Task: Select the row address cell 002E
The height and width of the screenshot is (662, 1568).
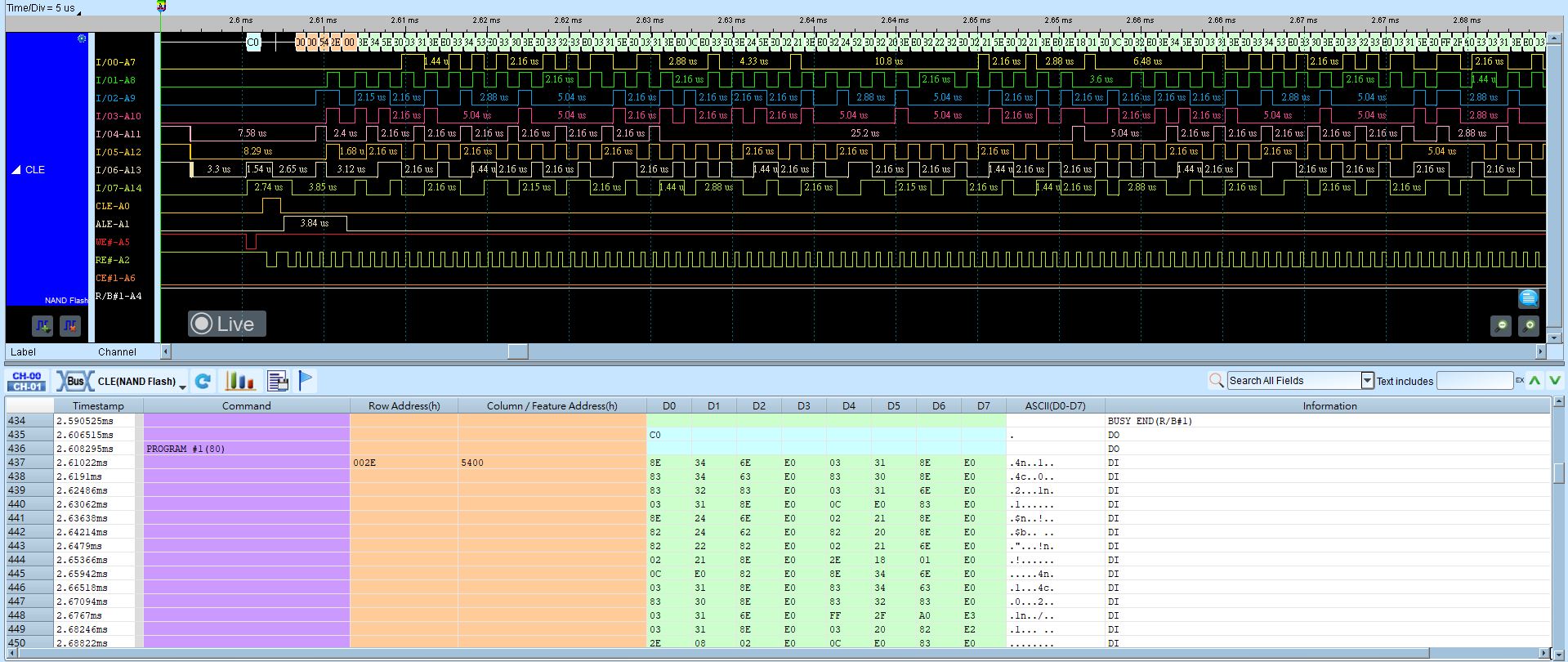Action: [x=404, y=463]
